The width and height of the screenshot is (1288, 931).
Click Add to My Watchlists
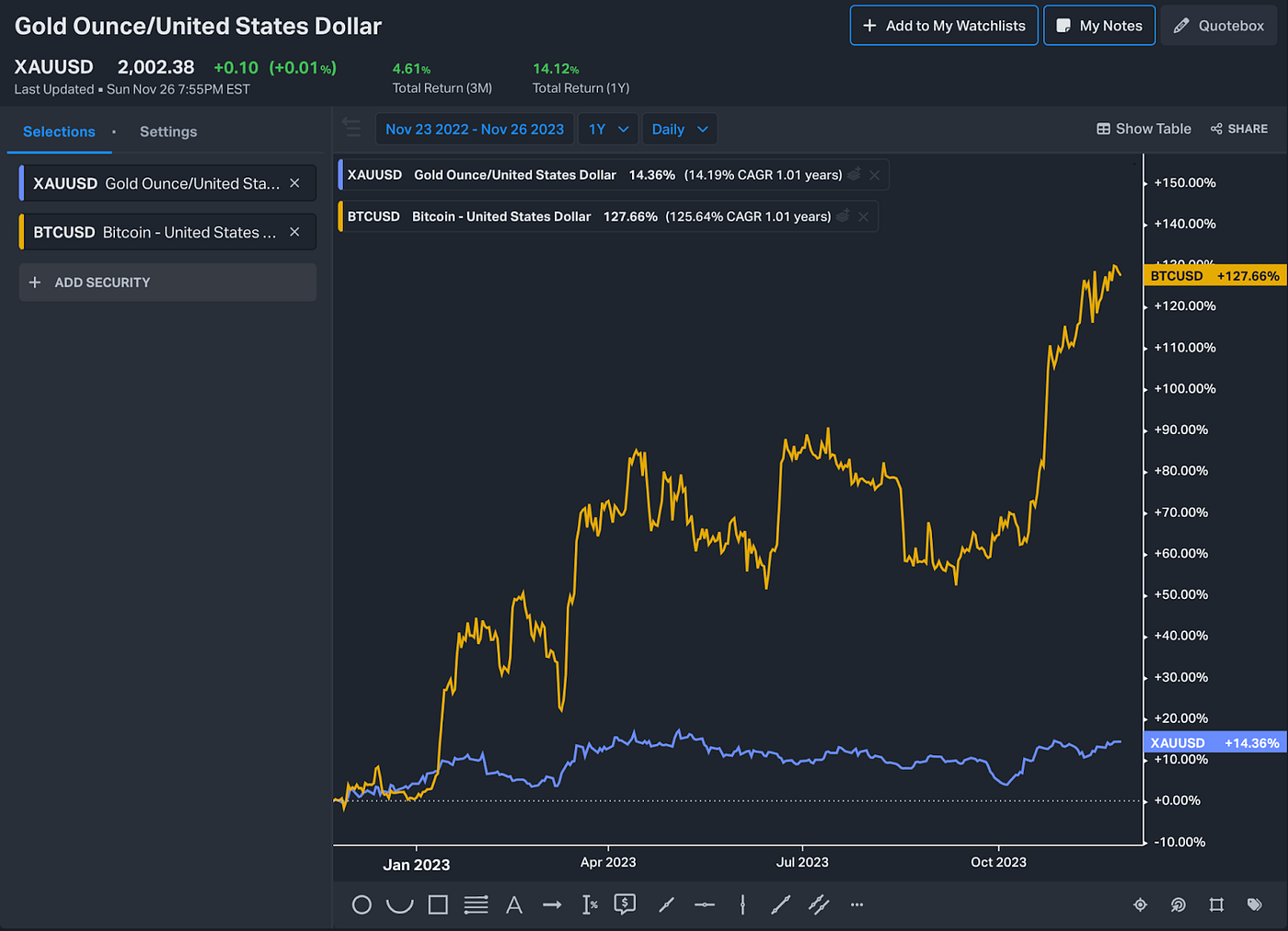[x=944, y=26]
